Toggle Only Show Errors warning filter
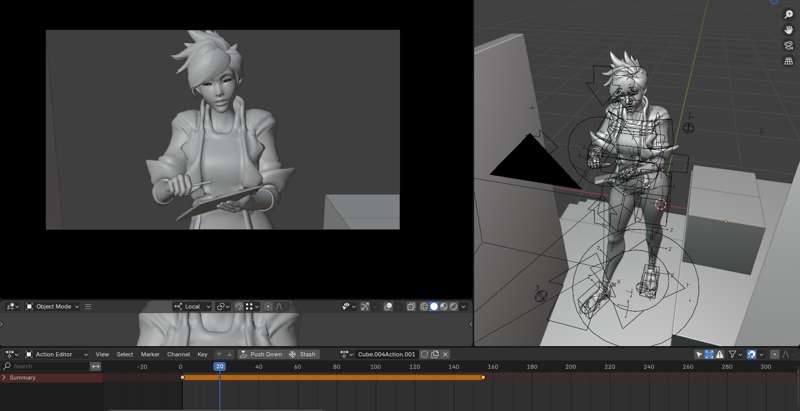Viewport: 800px width, 411px height. [721, 354]
